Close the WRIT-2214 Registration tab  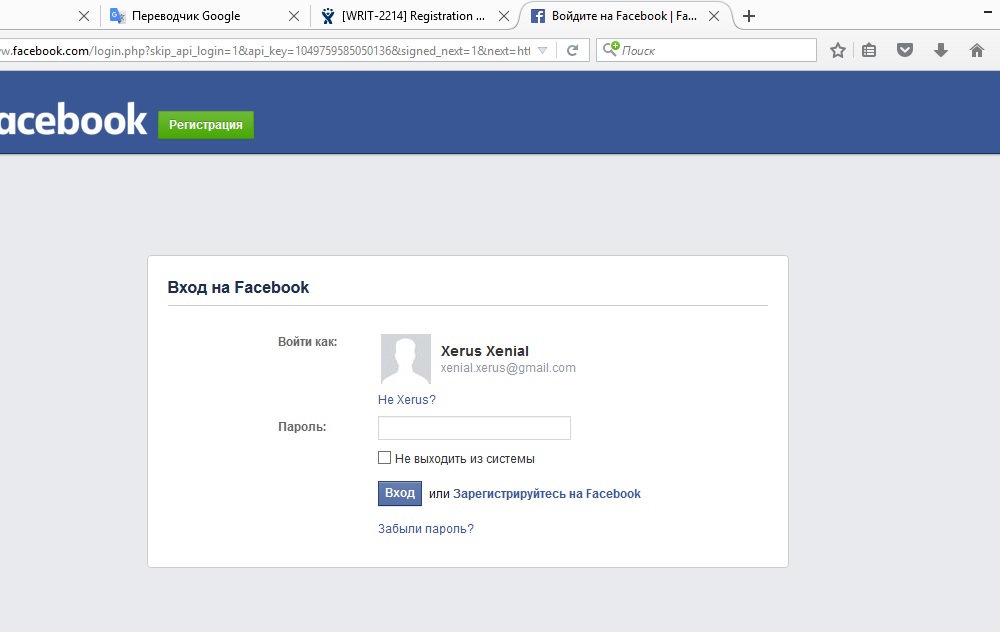[504, 16]
